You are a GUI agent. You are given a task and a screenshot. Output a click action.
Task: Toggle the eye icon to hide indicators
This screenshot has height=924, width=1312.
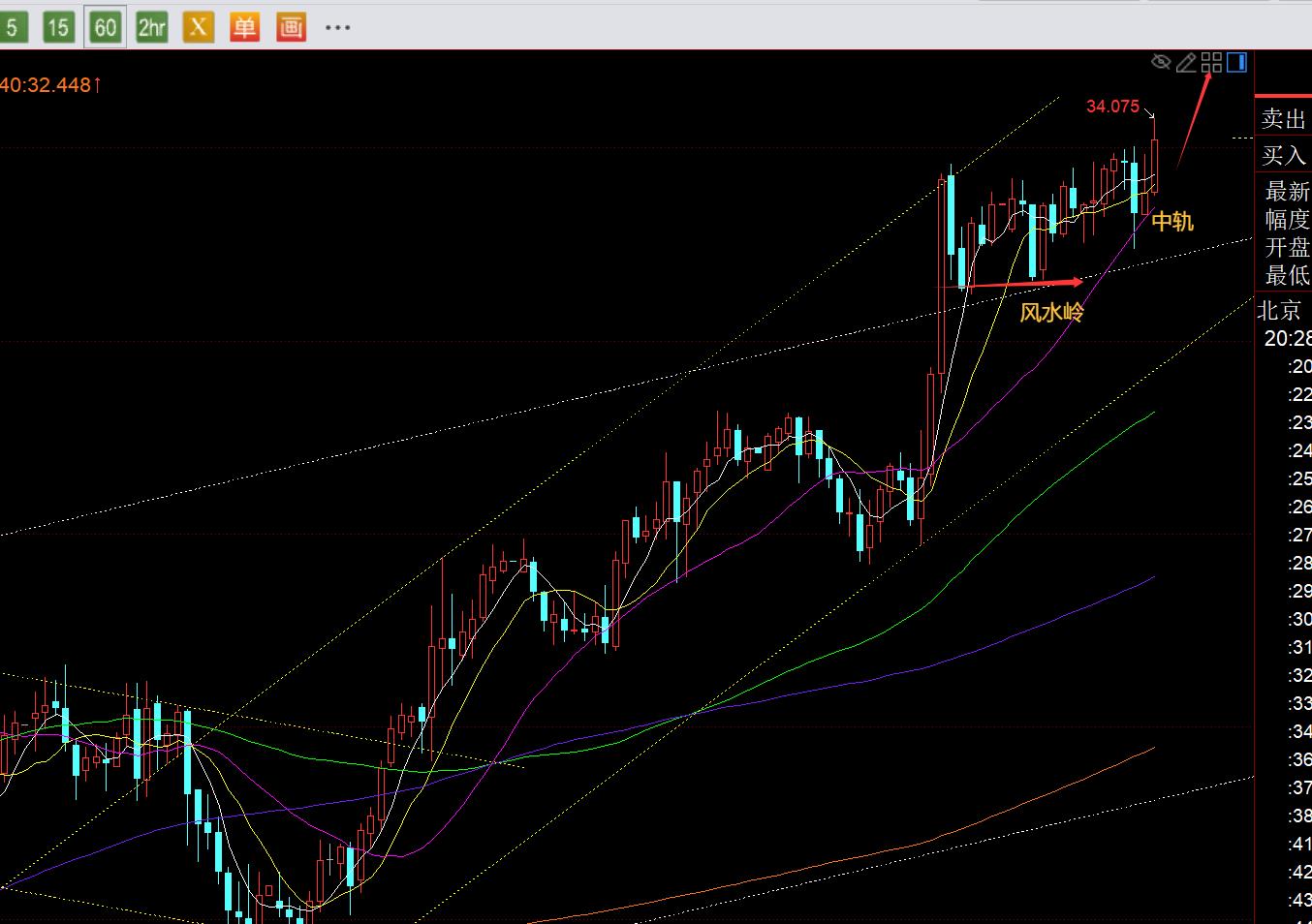(1161, 63)
